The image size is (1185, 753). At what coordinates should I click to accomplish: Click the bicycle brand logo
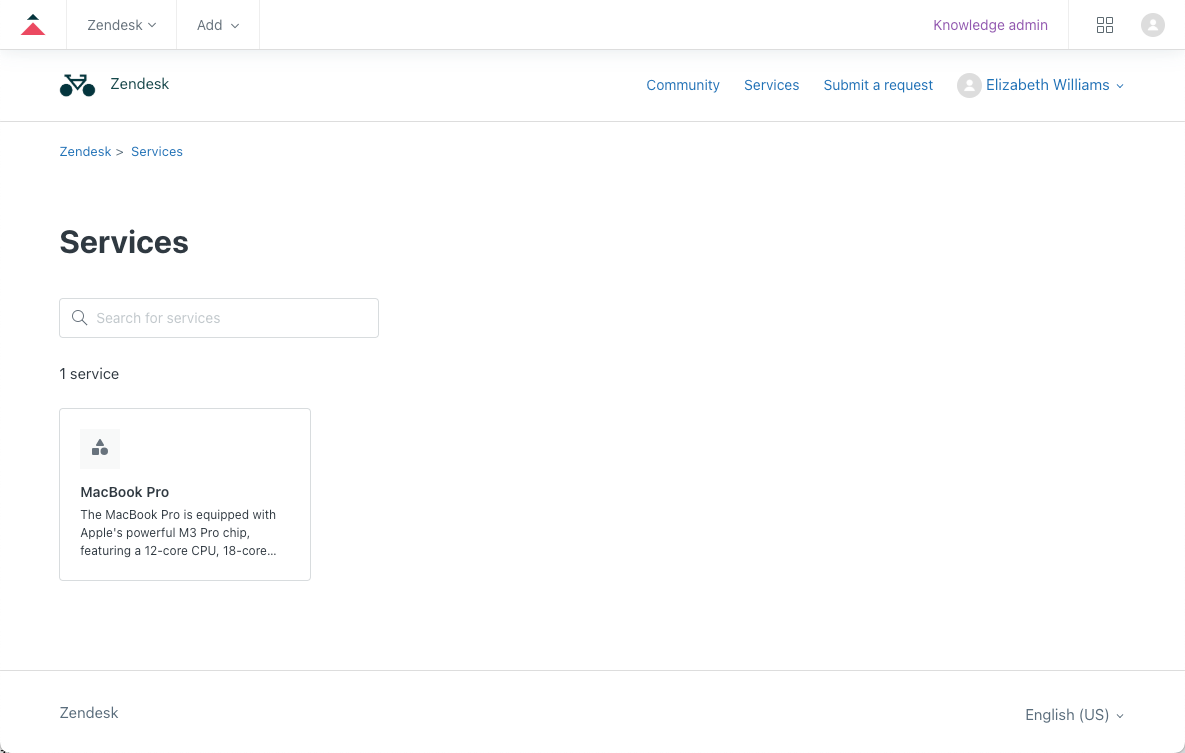point(77,85)
